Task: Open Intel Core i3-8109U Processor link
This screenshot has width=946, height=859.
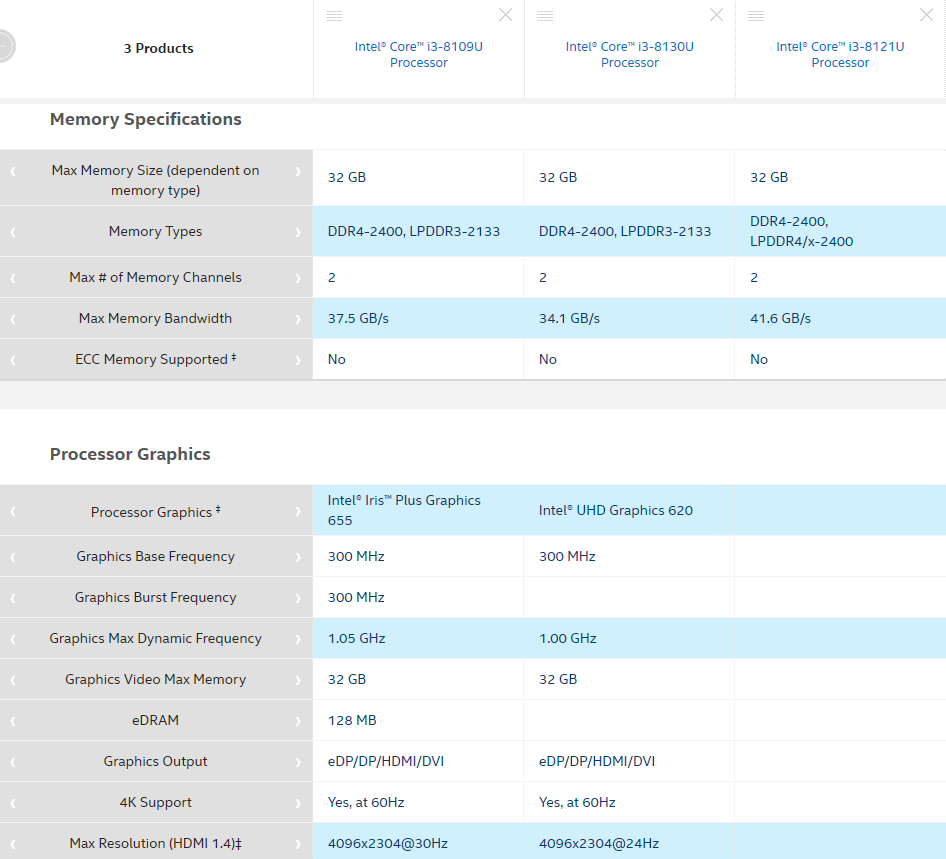Action: point(419,54)
